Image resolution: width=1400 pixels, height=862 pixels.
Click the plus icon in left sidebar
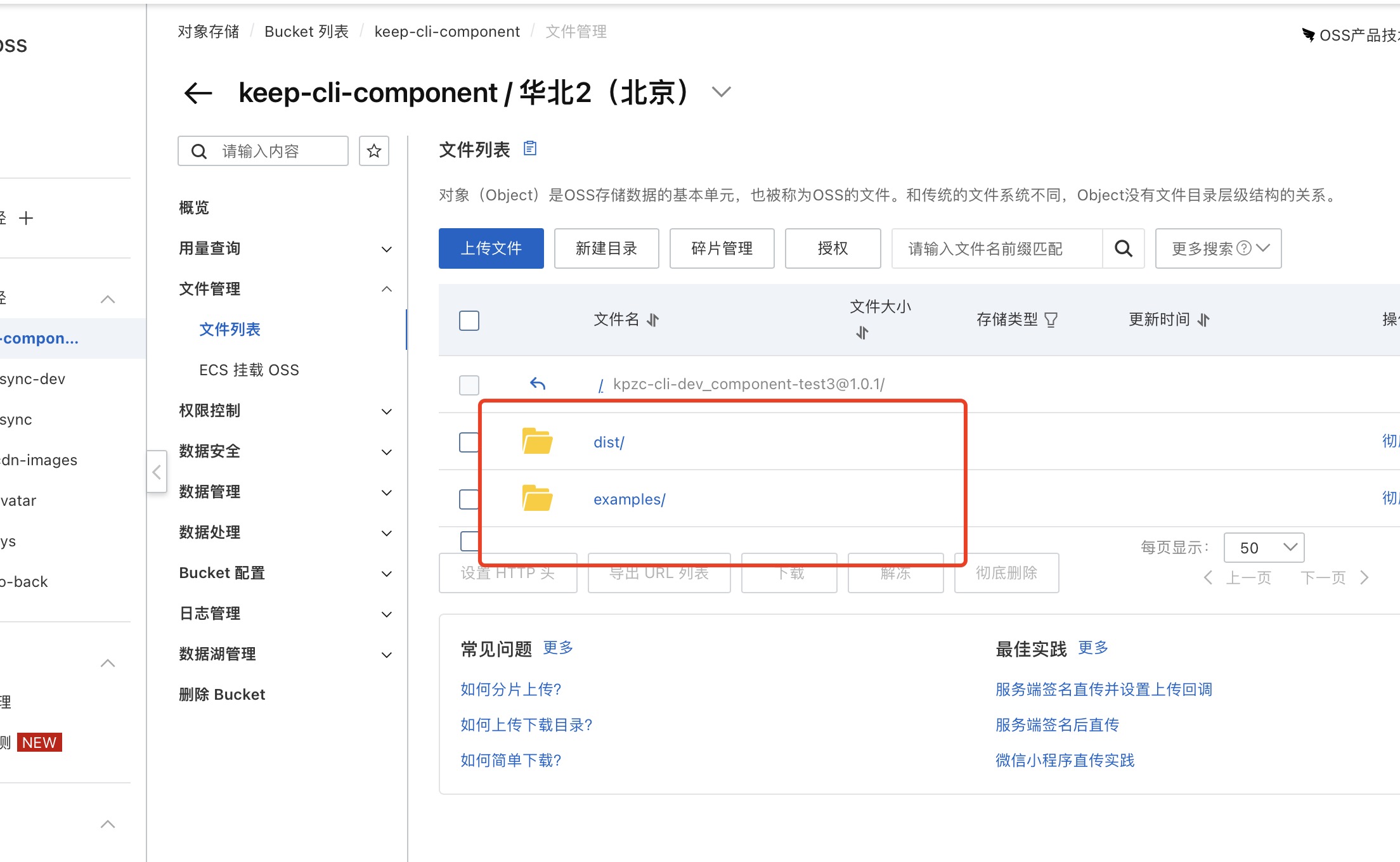click(x=26, y=219)
